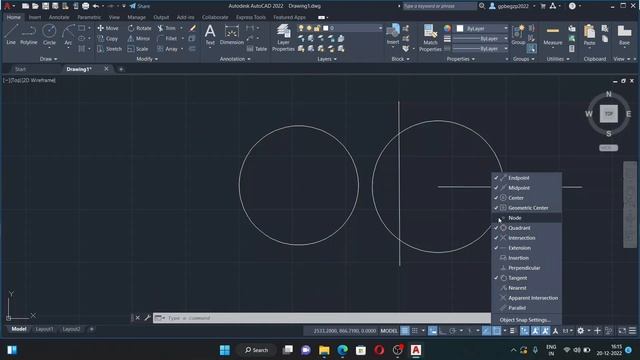
Task: Toggle Quadrant object snap
Action: 527,228
